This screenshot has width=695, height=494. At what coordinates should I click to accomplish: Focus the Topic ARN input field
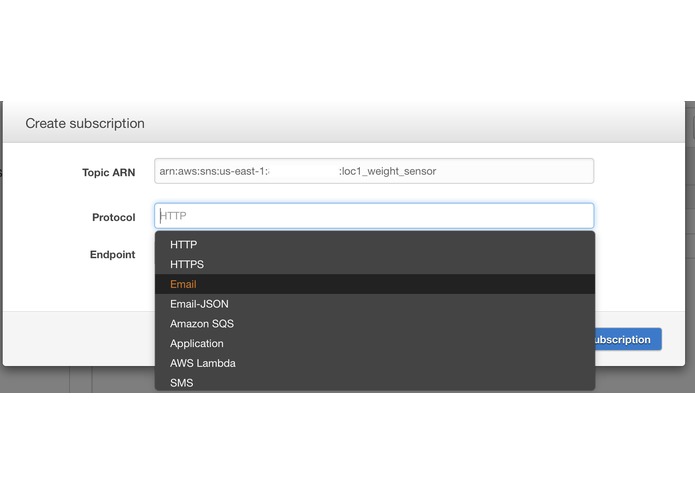(374, 171)
